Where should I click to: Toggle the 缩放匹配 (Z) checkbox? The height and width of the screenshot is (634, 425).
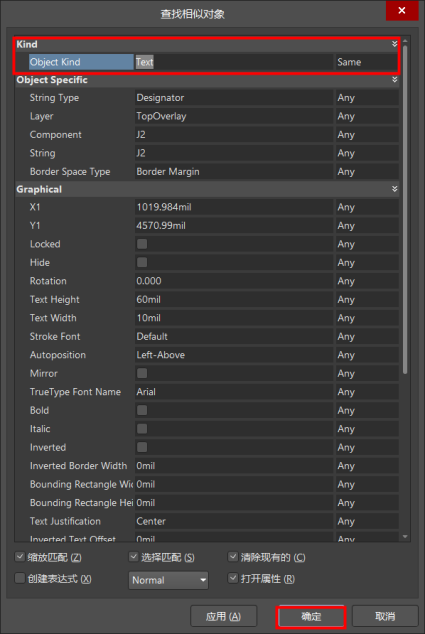[x=20, y=557]
